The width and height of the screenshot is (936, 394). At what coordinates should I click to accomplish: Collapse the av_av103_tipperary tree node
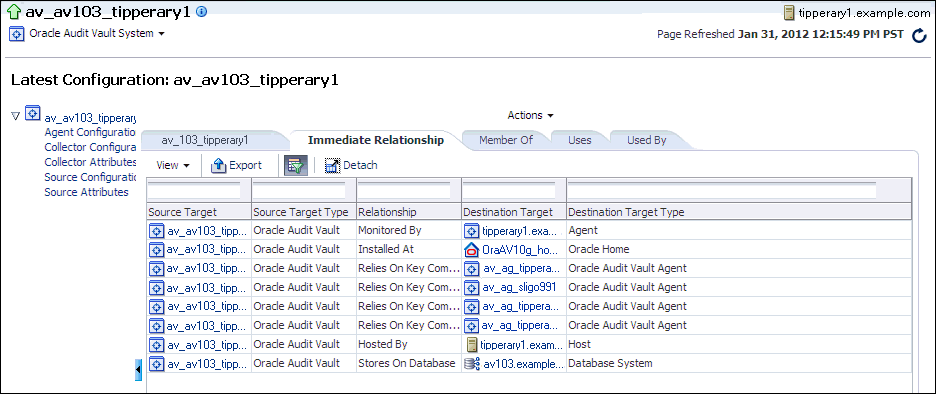[16, 115]
